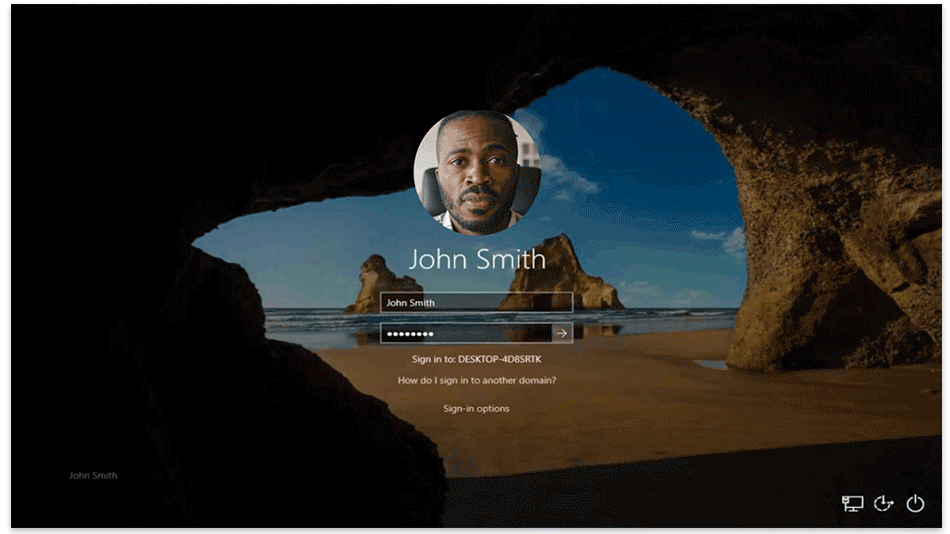Open 'How do I sign in to another domain?'

[476, 380]
